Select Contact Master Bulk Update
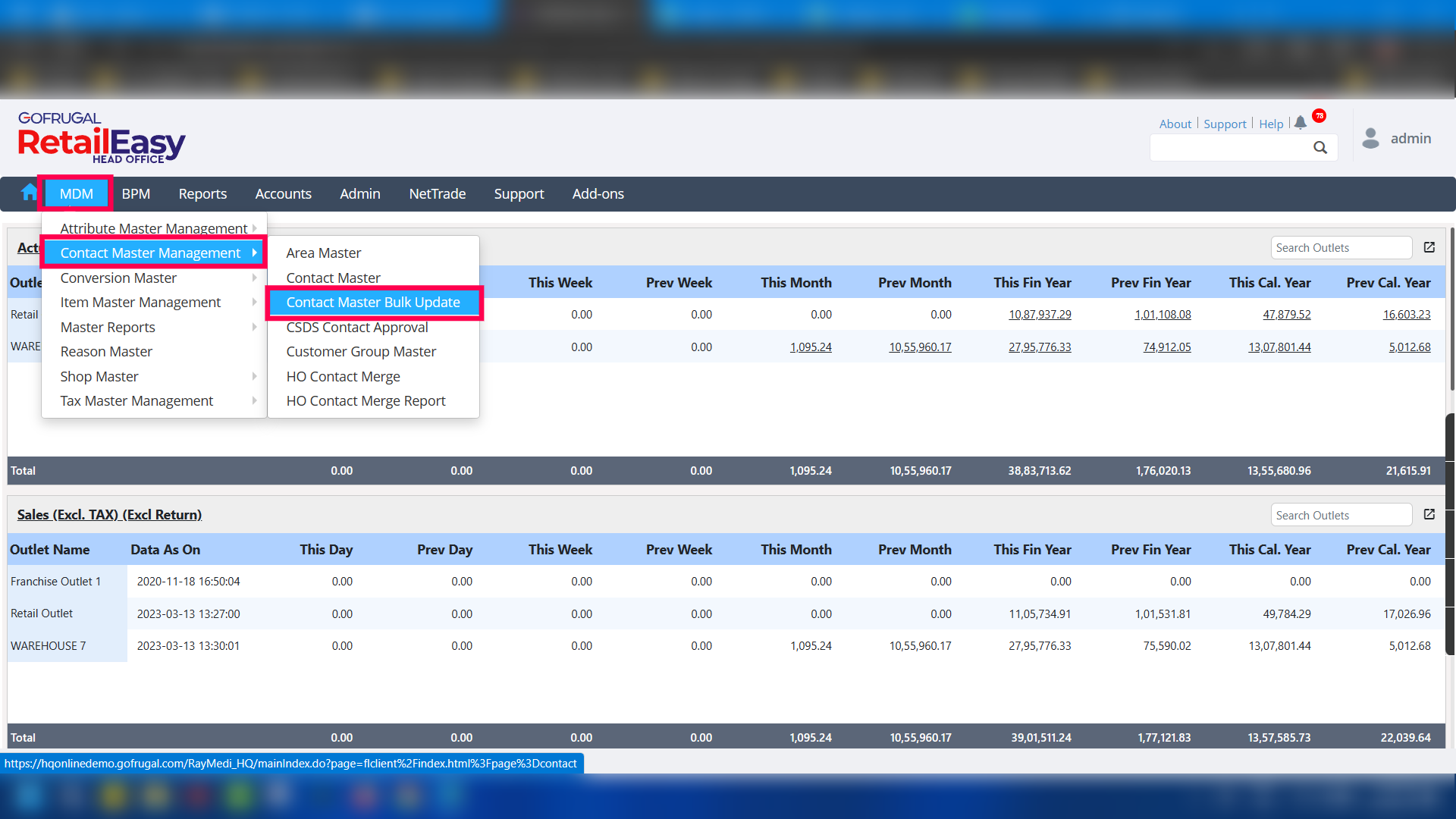 373,303
